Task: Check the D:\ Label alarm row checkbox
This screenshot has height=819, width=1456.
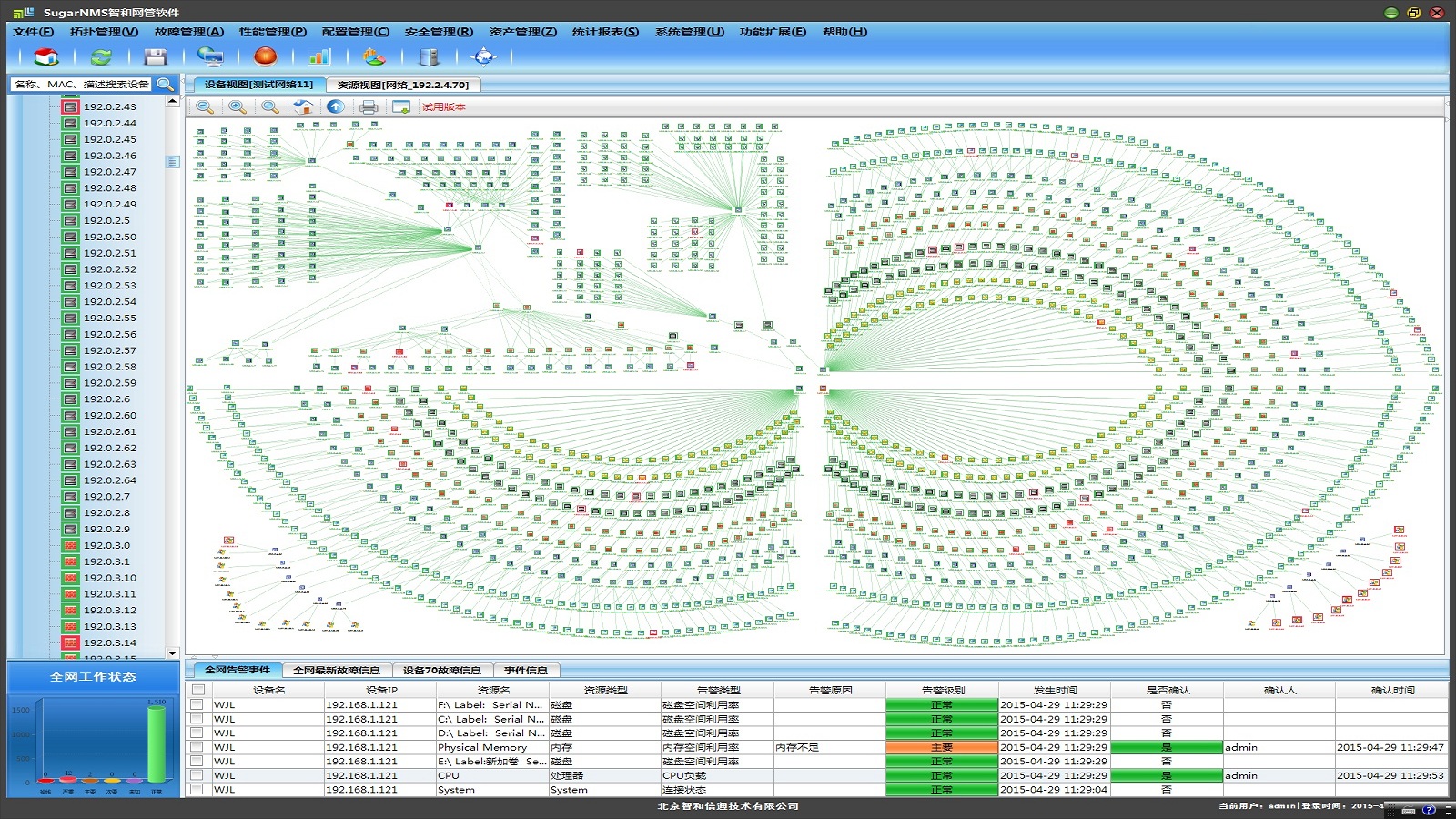Action: [197, 733]
